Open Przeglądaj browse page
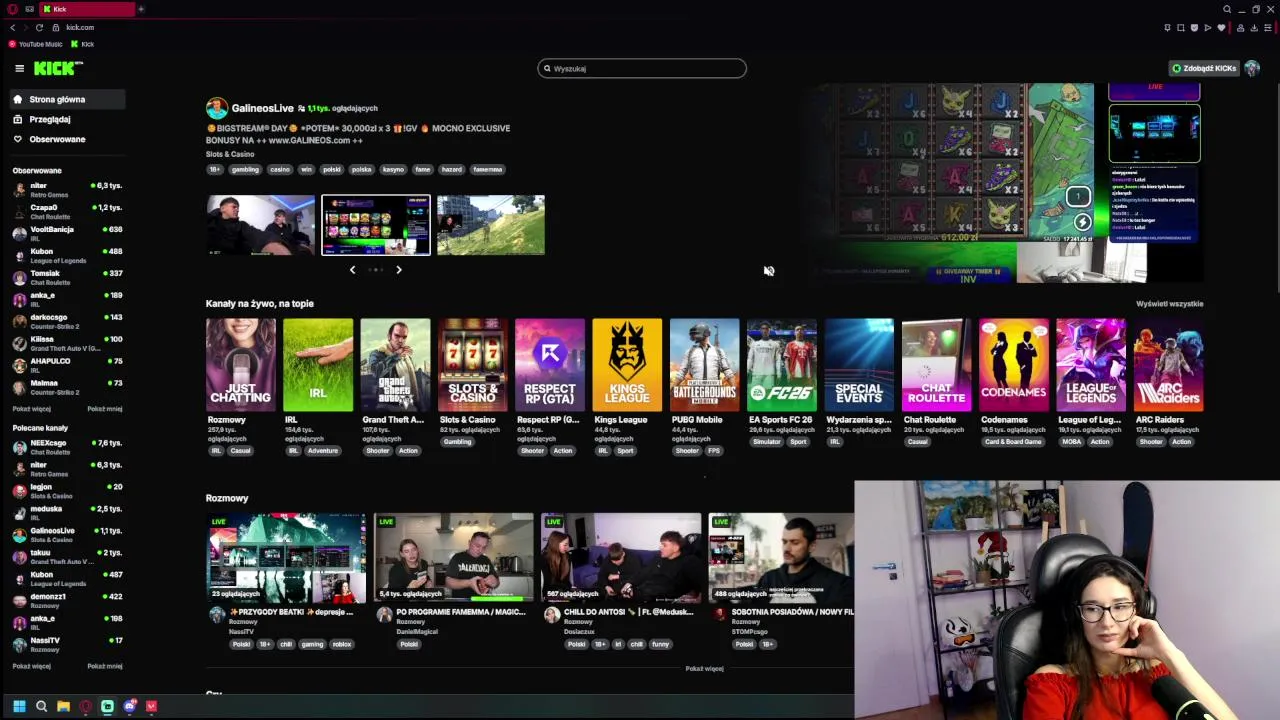The height and width of the screenshot is (720, 1280). tap(67, 119)
